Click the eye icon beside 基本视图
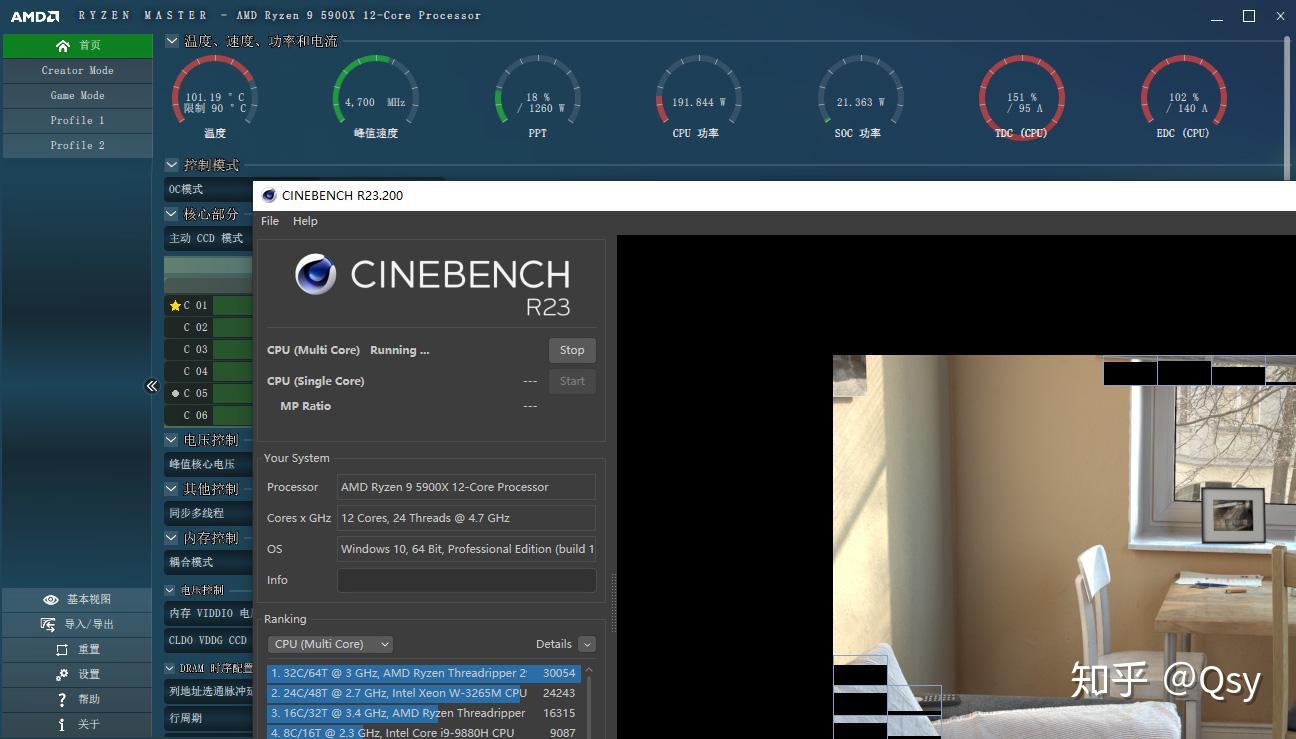This screenshot has width=1296, height=739. pyautogui.click(x=50, y=599)
